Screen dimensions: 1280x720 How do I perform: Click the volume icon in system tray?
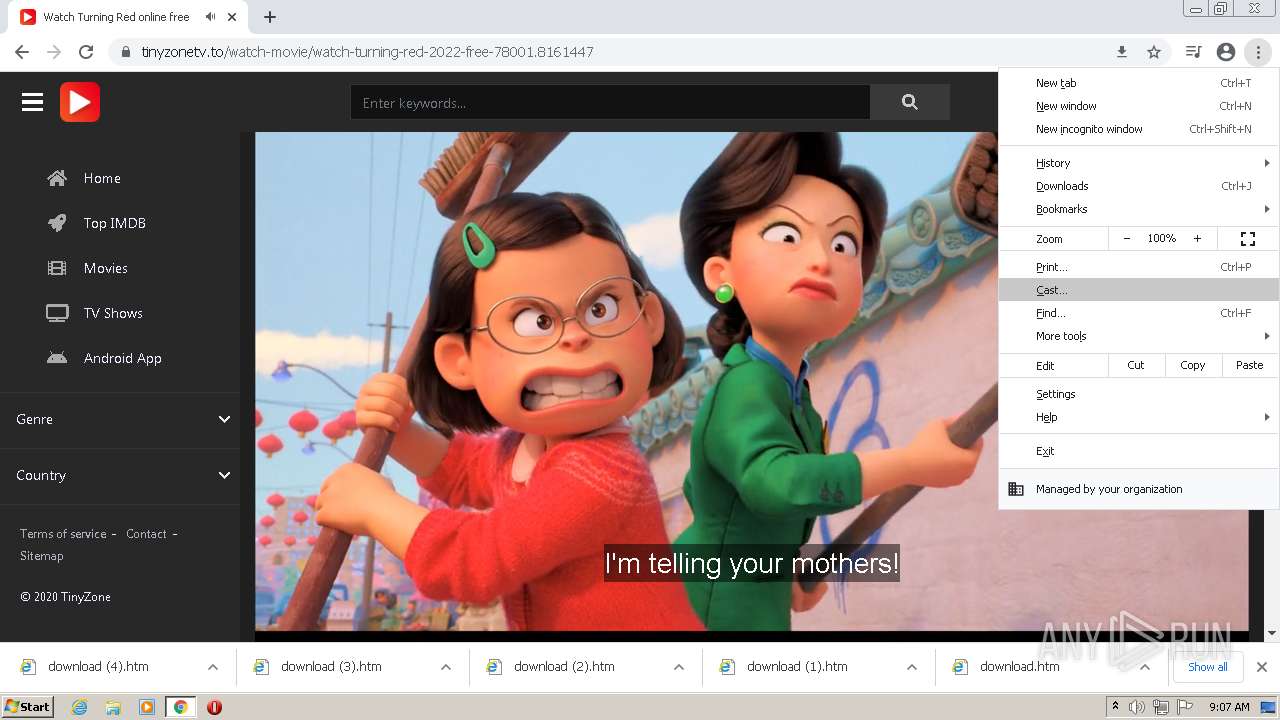pos(1137,707)
